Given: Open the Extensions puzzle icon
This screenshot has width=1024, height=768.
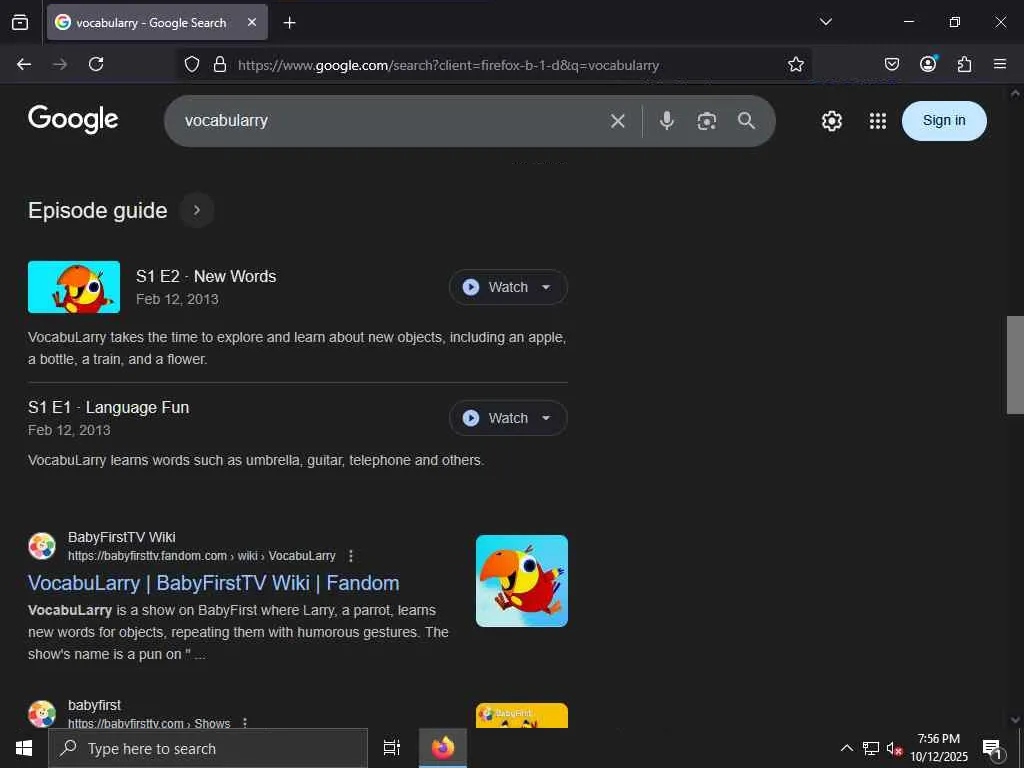Looking at the screenshot, I should (964, 64).
